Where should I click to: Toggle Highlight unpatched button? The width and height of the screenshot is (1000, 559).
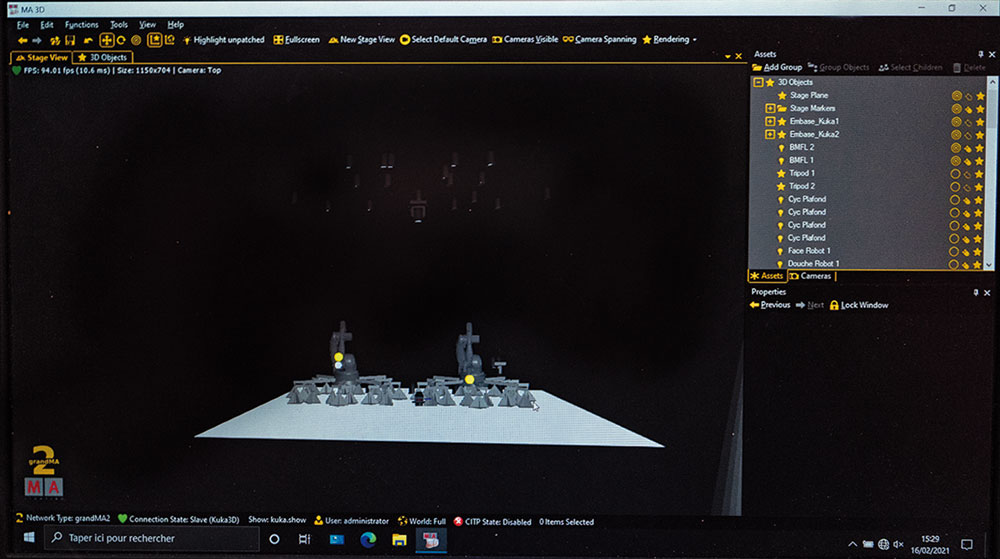click(x=224, y=40)
